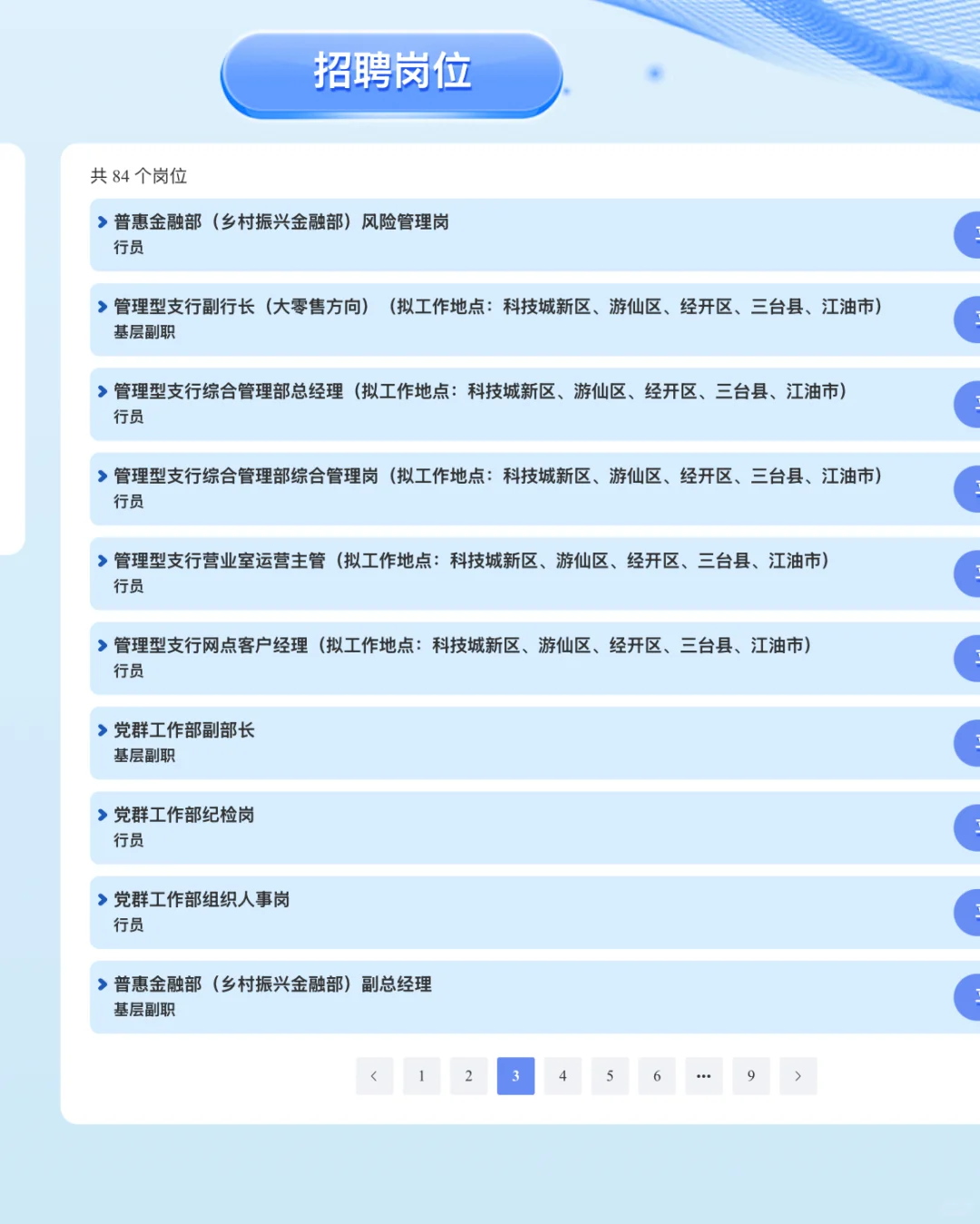Click apply button on 综合管理部综合管理岗 row

(967, 489)
